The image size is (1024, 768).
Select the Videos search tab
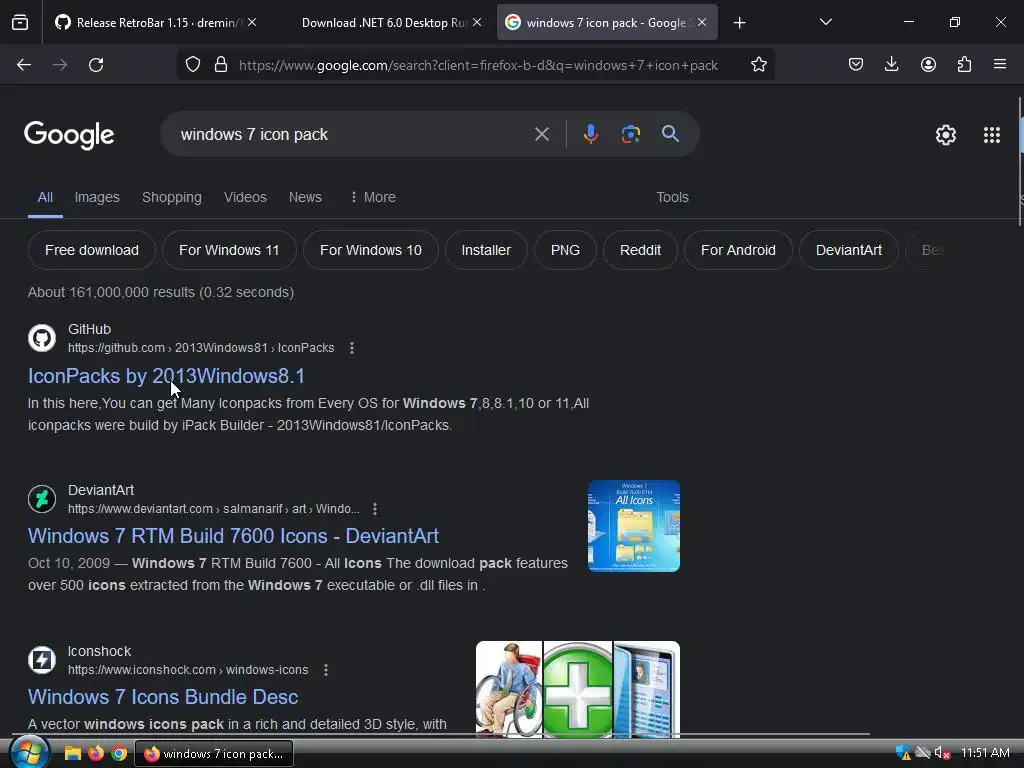(x=245, y=197)
